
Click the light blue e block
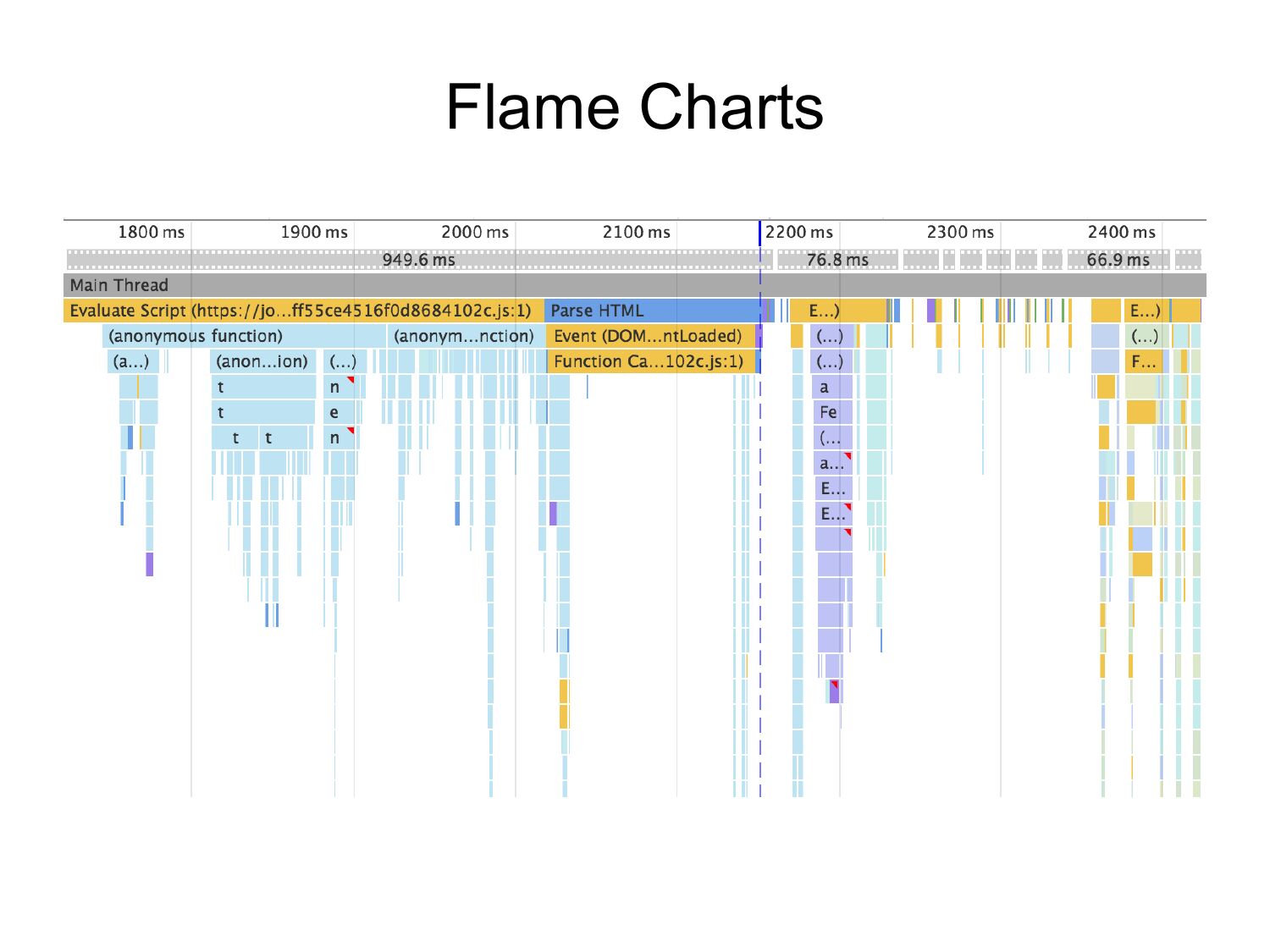click(339, 412)
